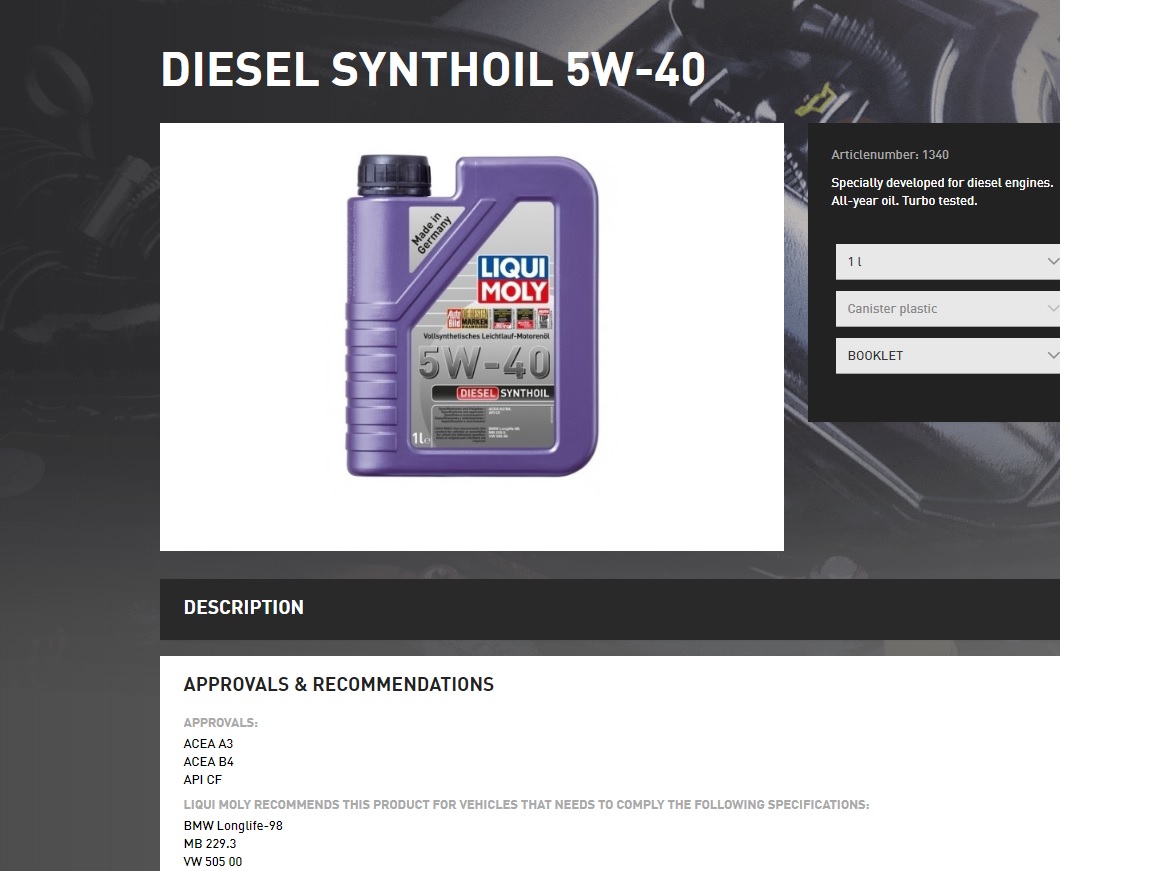Select the Approvals & Recommendations heading
This screenshot has width=1152, height=871.
[339, 684]
